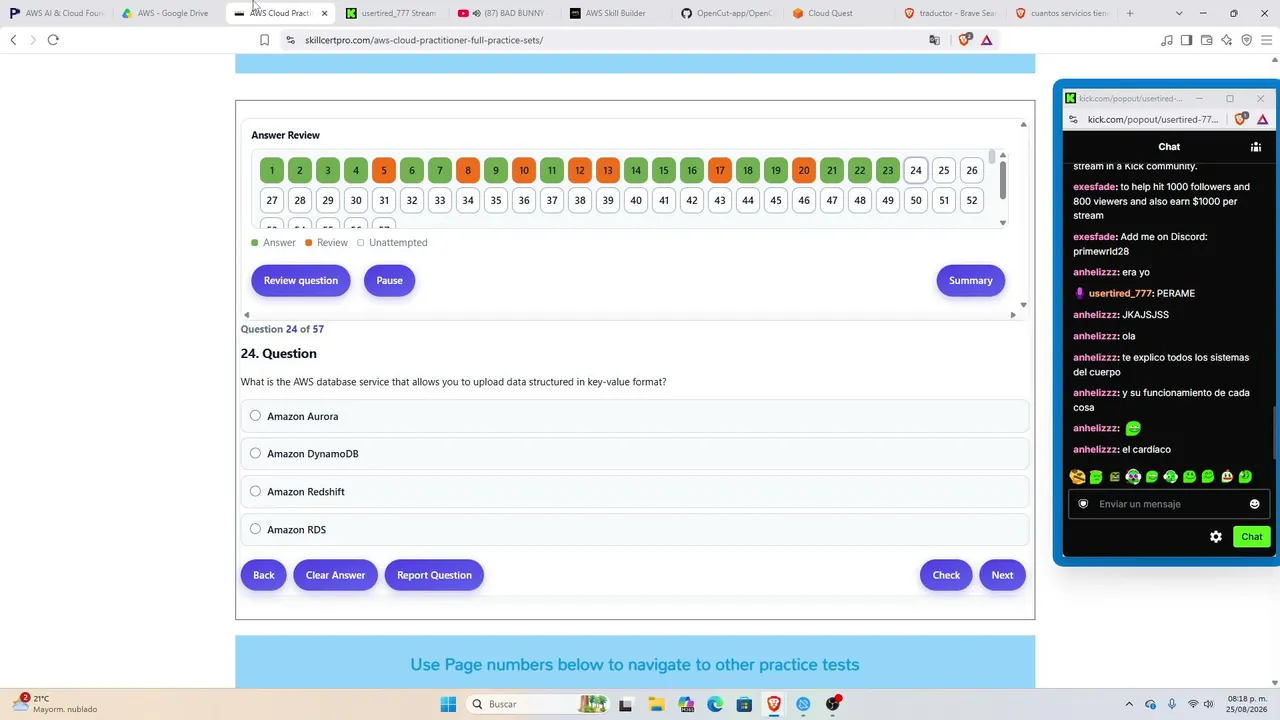Open chat identity badge icon in message box
The width and height of the screenshot is (1280, 720).
pos(1083,504)
